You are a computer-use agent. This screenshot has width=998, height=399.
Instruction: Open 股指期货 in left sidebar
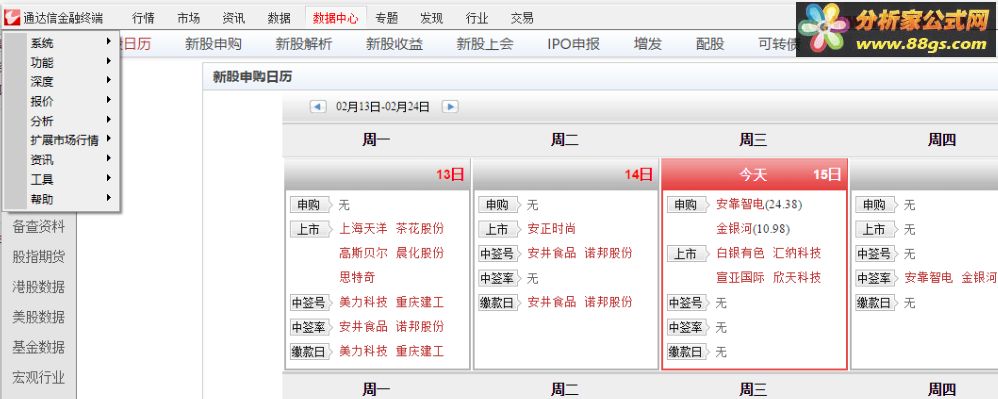pos(38,256)
